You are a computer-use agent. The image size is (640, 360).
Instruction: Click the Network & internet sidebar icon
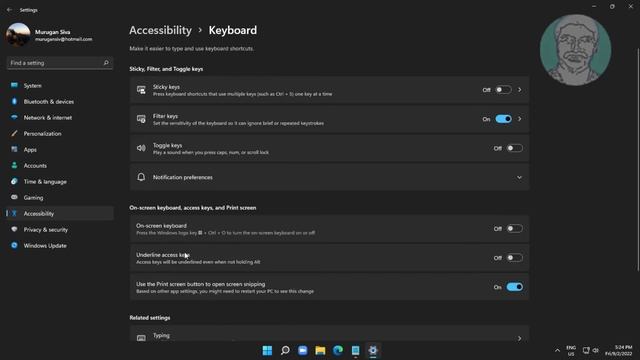click(14, 117)
